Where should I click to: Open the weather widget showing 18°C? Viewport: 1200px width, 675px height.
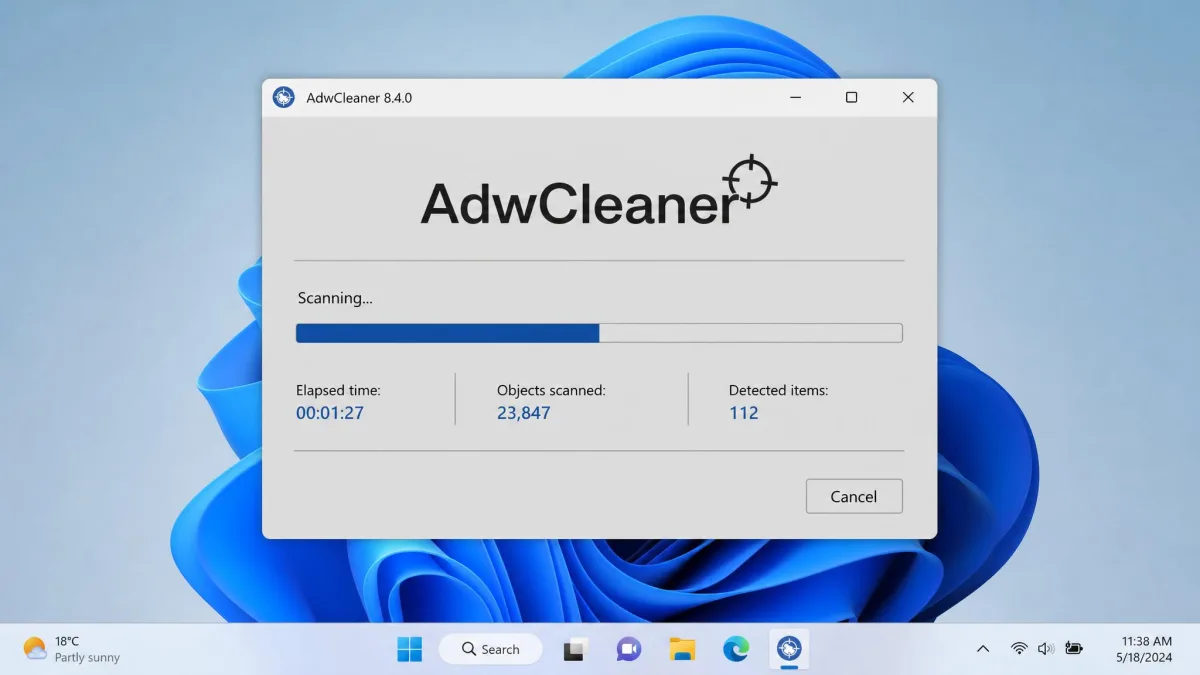point(71,649)
